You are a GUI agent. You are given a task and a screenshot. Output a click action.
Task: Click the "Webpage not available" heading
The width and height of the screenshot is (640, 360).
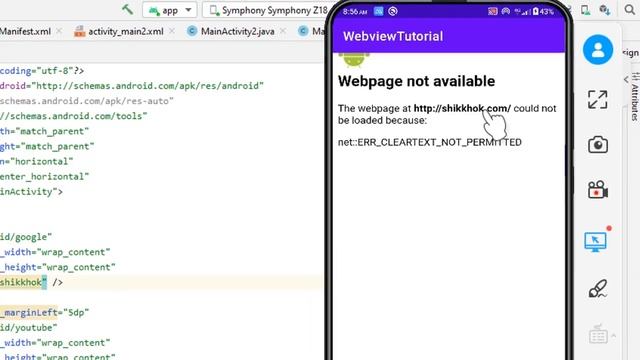tap(416, 81)
